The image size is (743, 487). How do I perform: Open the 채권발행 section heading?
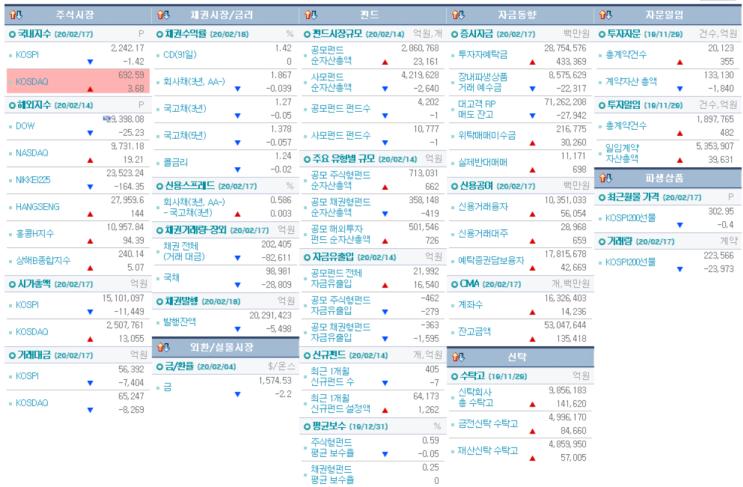point(181,301)
